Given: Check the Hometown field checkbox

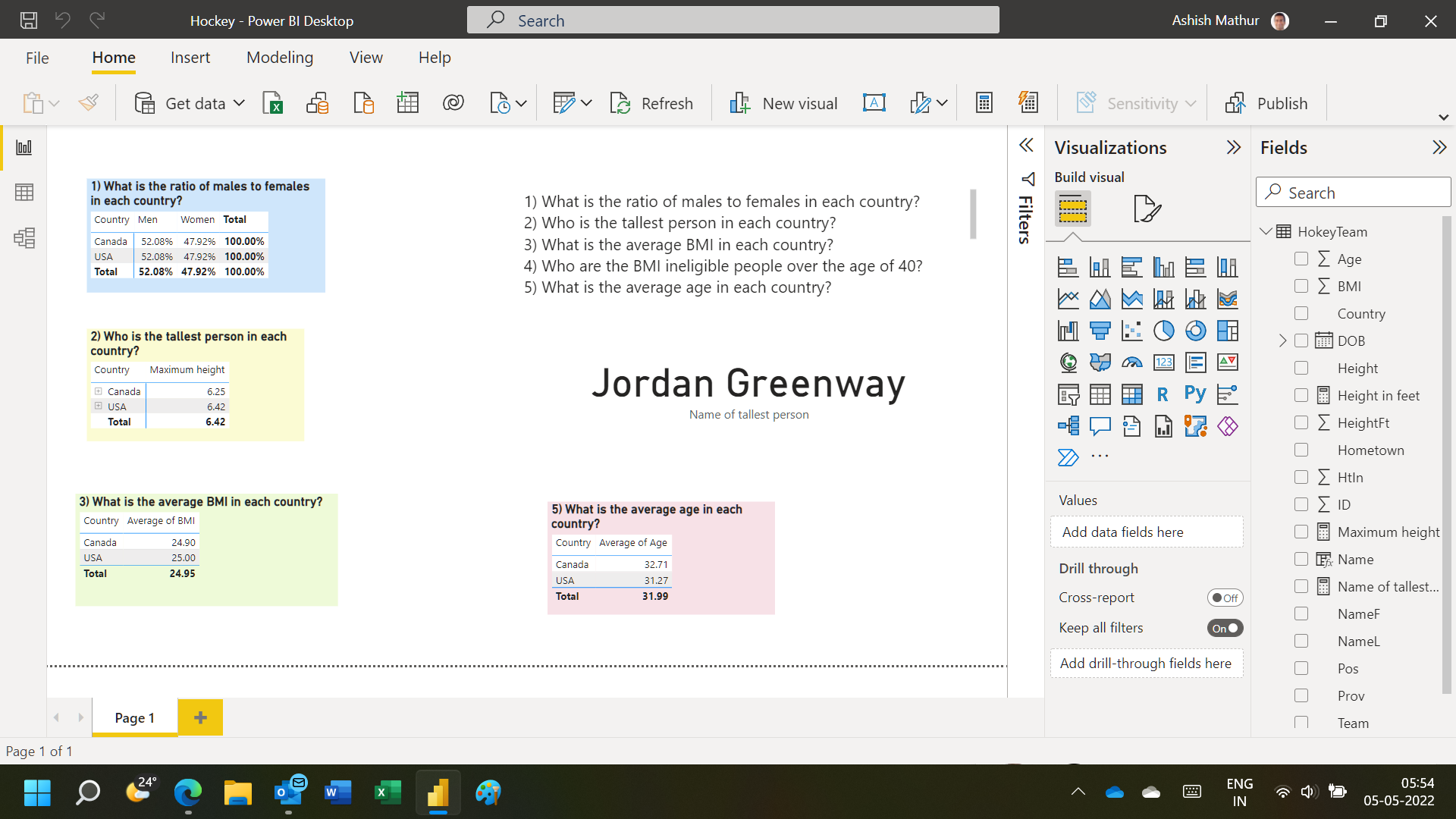Looking at the screenshot, I should [x=1301, y=450].
